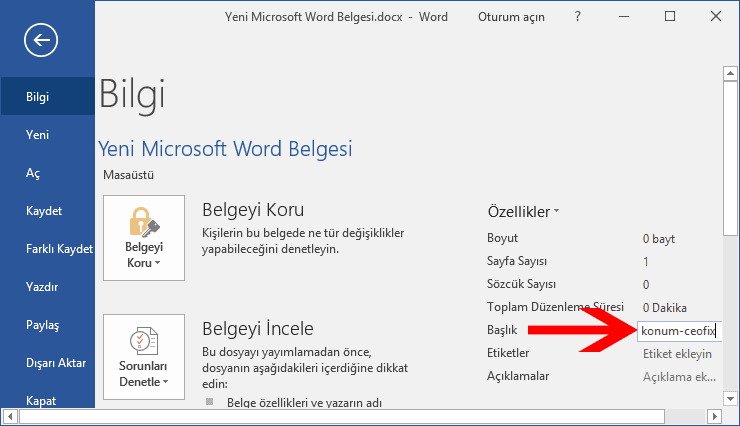The image size is (740, 426).
Task: Click the Toplam Düzenleme Süresi label
Action: tap(555, 307)
